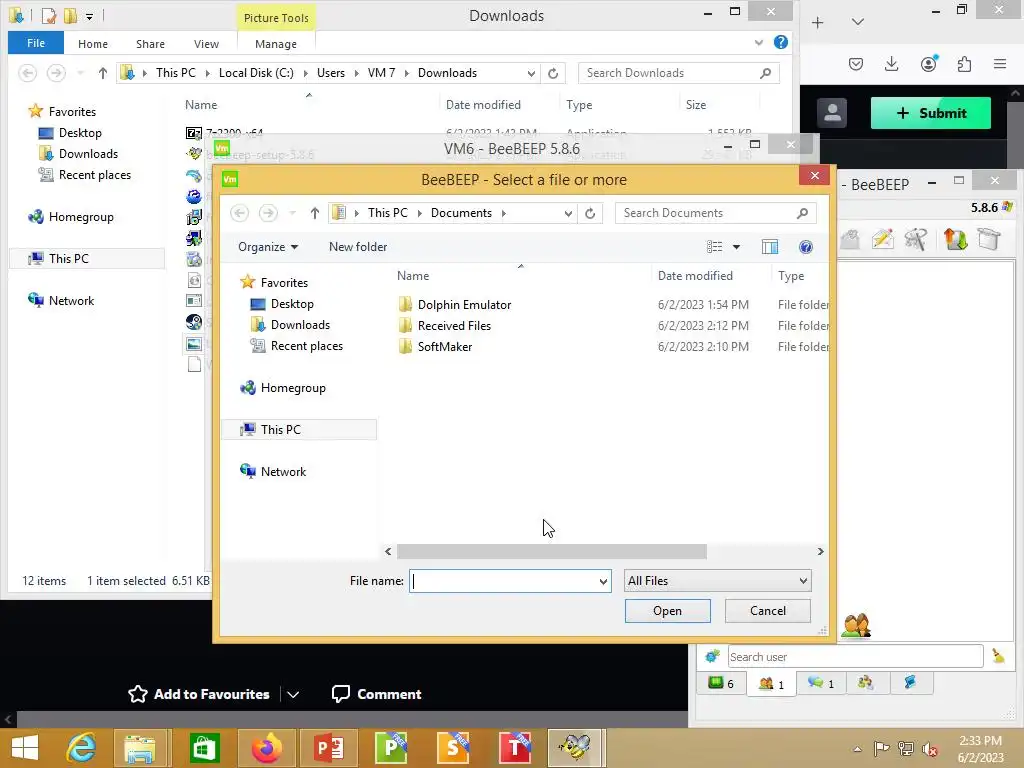Click the Back arrow in the file dialog
Image resolution: width=1024 pixels, height=768 pixels.
coord(240,213)
